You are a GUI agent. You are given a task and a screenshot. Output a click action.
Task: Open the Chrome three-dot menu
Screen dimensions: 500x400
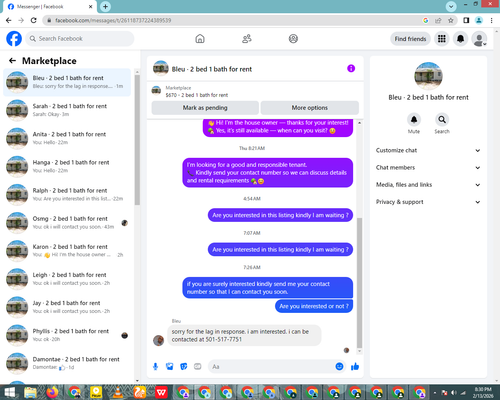pos(492,20)
